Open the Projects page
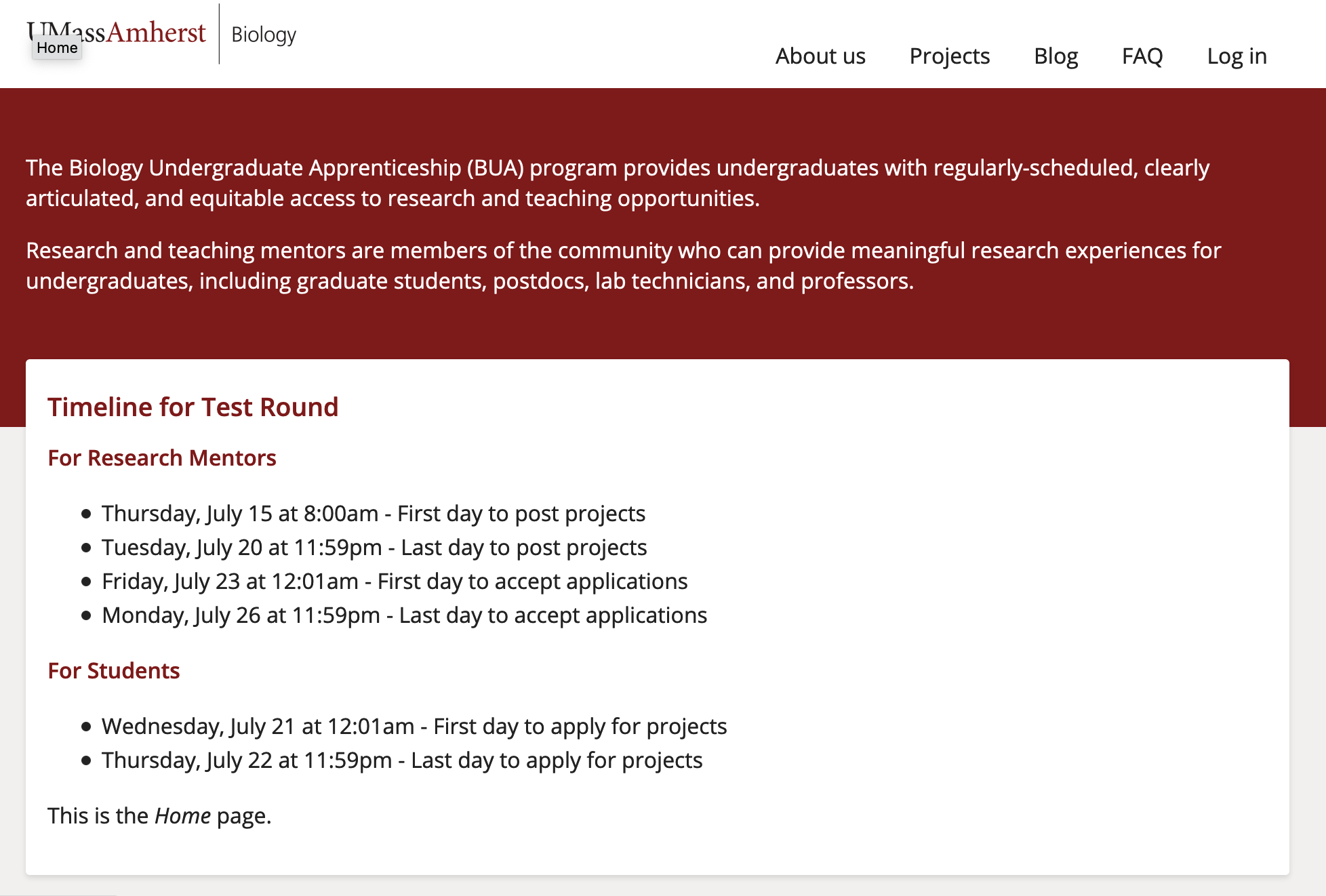Screen dimensions: 1326x896 [x=949, y=56]
